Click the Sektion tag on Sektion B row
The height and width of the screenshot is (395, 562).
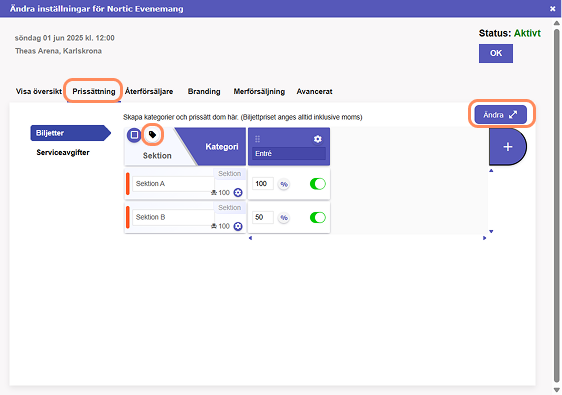[229, 208]
